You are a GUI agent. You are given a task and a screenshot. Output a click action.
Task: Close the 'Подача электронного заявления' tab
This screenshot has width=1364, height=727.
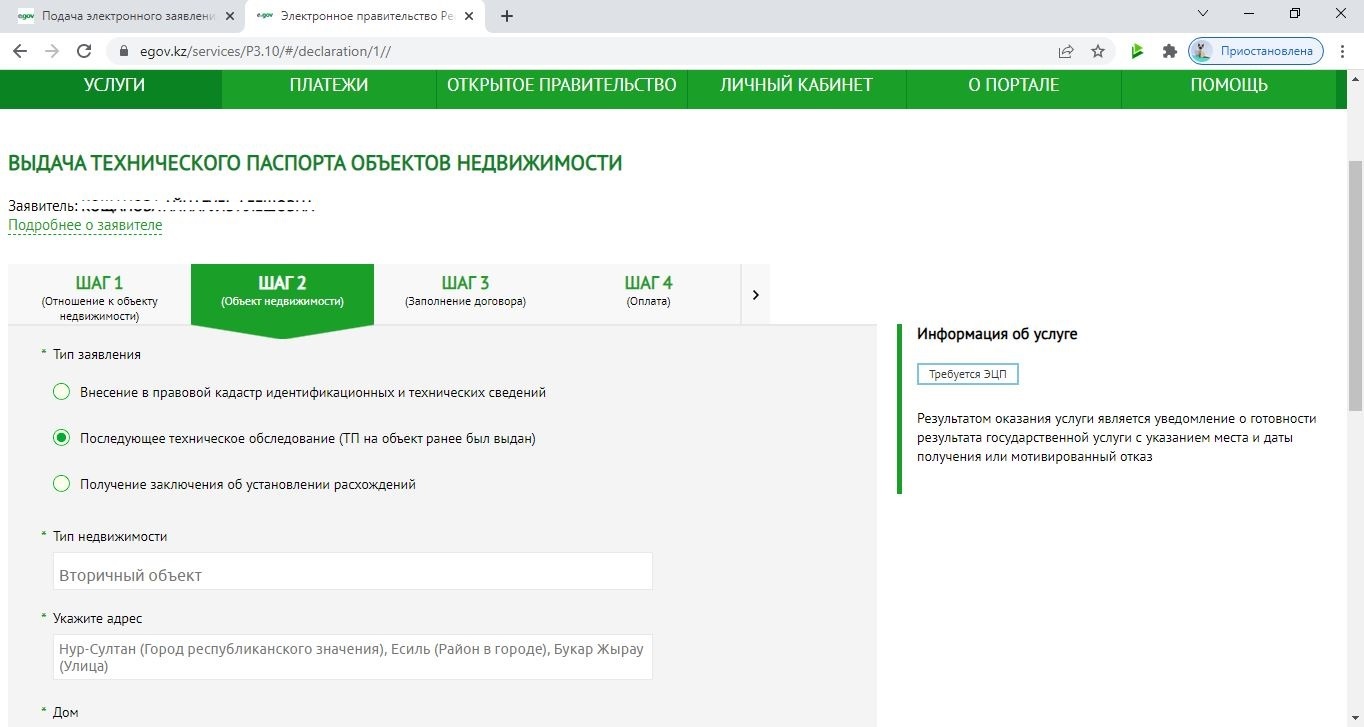click(x=229, y=16)
